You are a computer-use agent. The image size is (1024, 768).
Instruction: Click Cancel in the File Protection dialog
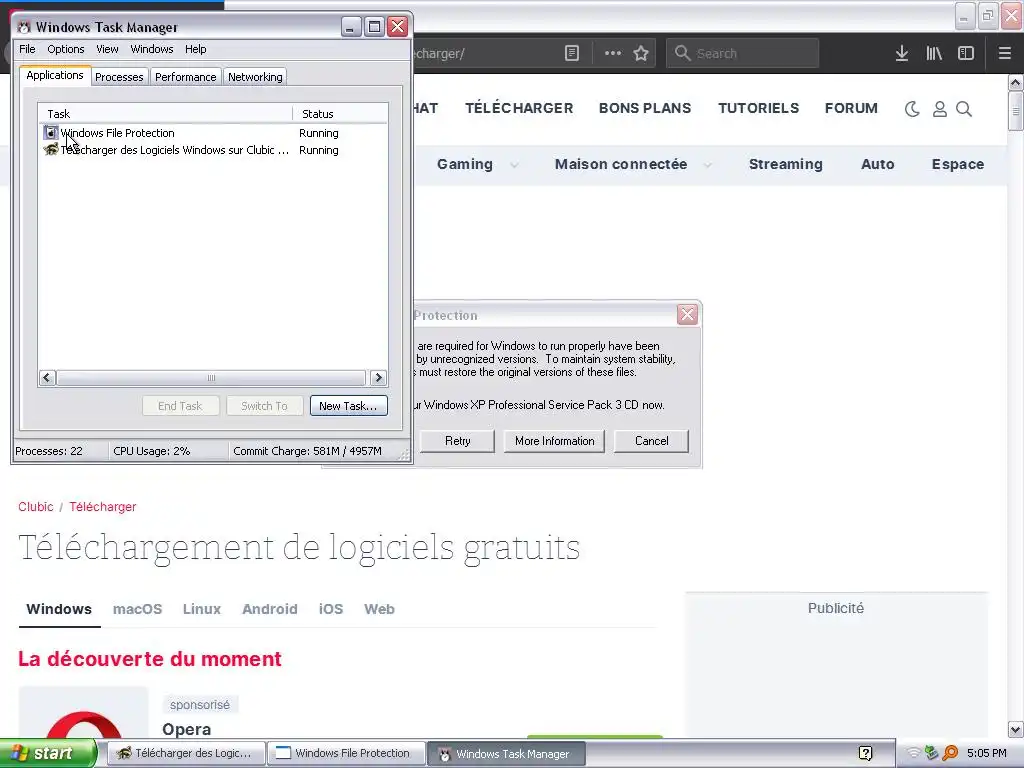[x=651, y=441]
